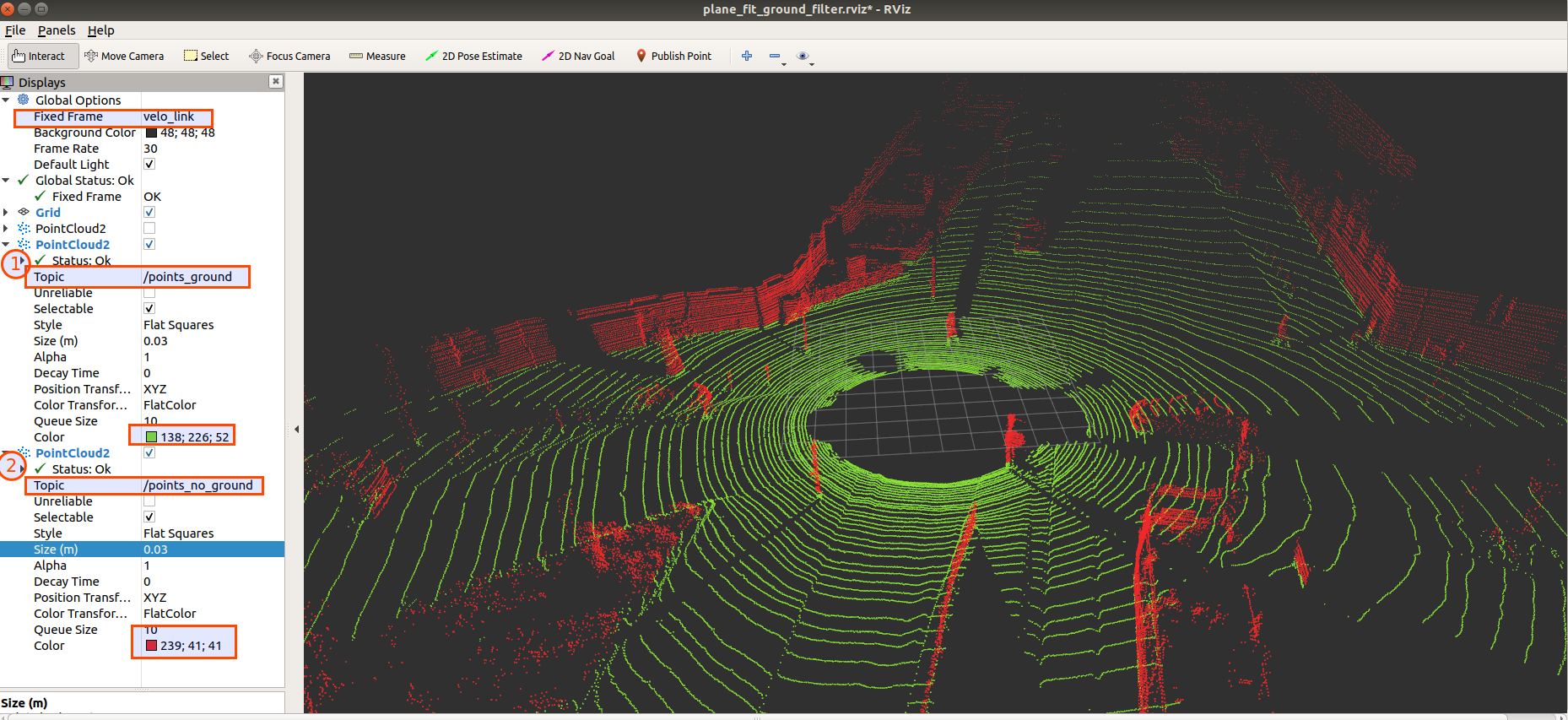This screenshot has height=720, width=1568.
Task: Select the Fixed Frame OK status row
Action: 142,197
